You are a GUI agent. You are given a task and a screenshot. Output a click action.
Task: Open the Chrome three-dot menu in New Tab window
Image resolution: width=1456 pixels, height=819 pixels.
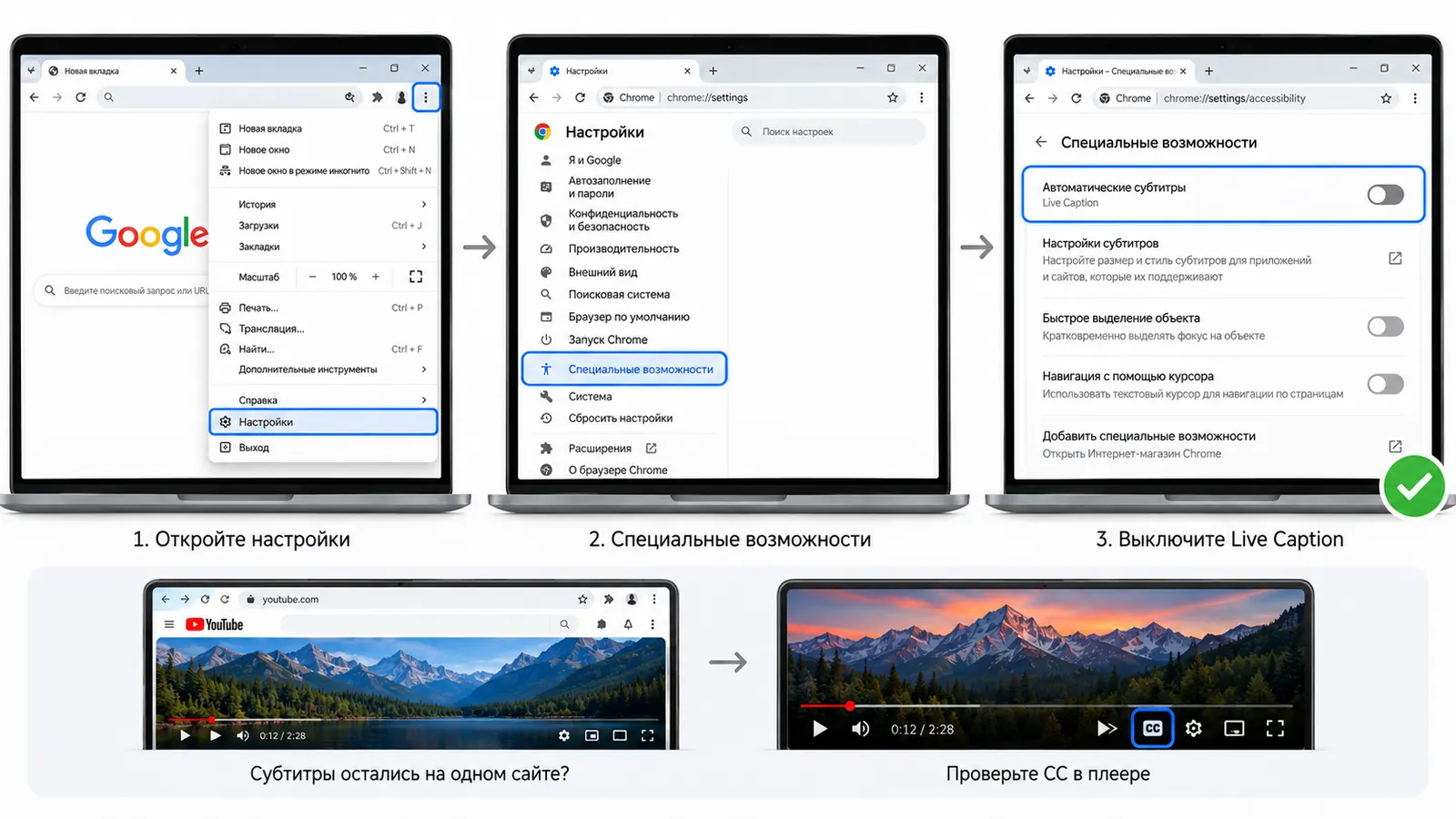(425, 97)
